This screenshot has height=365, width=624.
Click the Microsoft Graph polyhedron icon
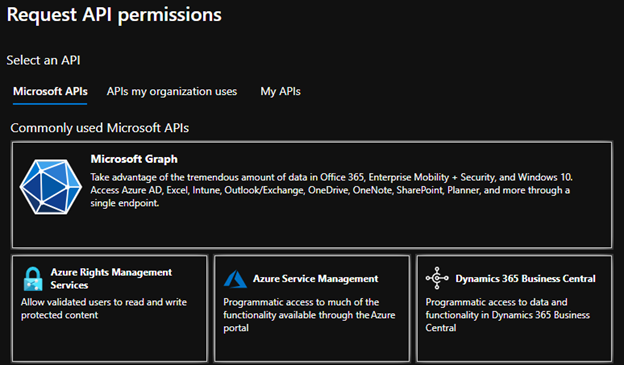pos(51,187)
